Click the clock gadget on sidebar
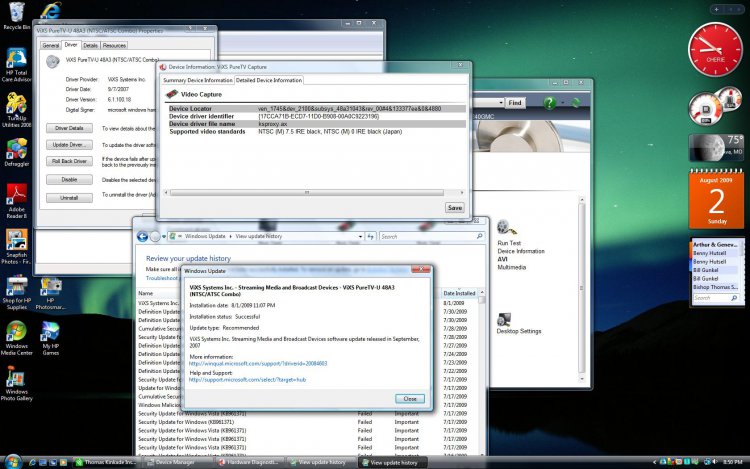This screenshot has width=750, height=469. pos(716,50)
